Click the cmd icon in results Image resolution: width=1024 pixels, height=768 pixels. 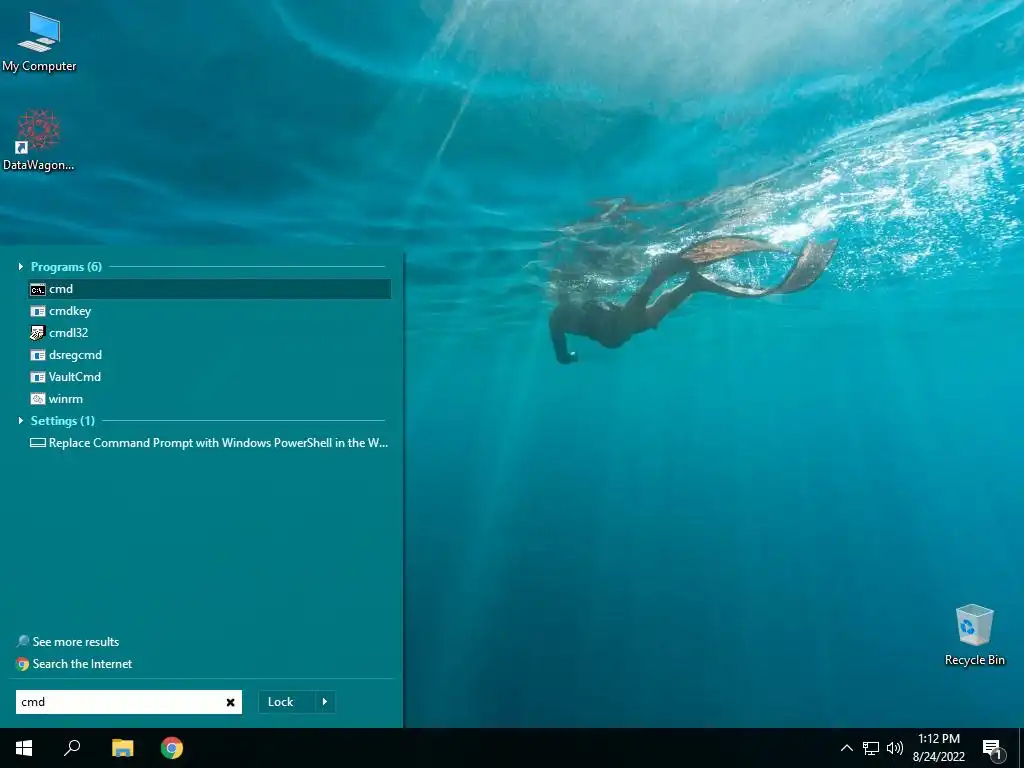coord(38,289)
